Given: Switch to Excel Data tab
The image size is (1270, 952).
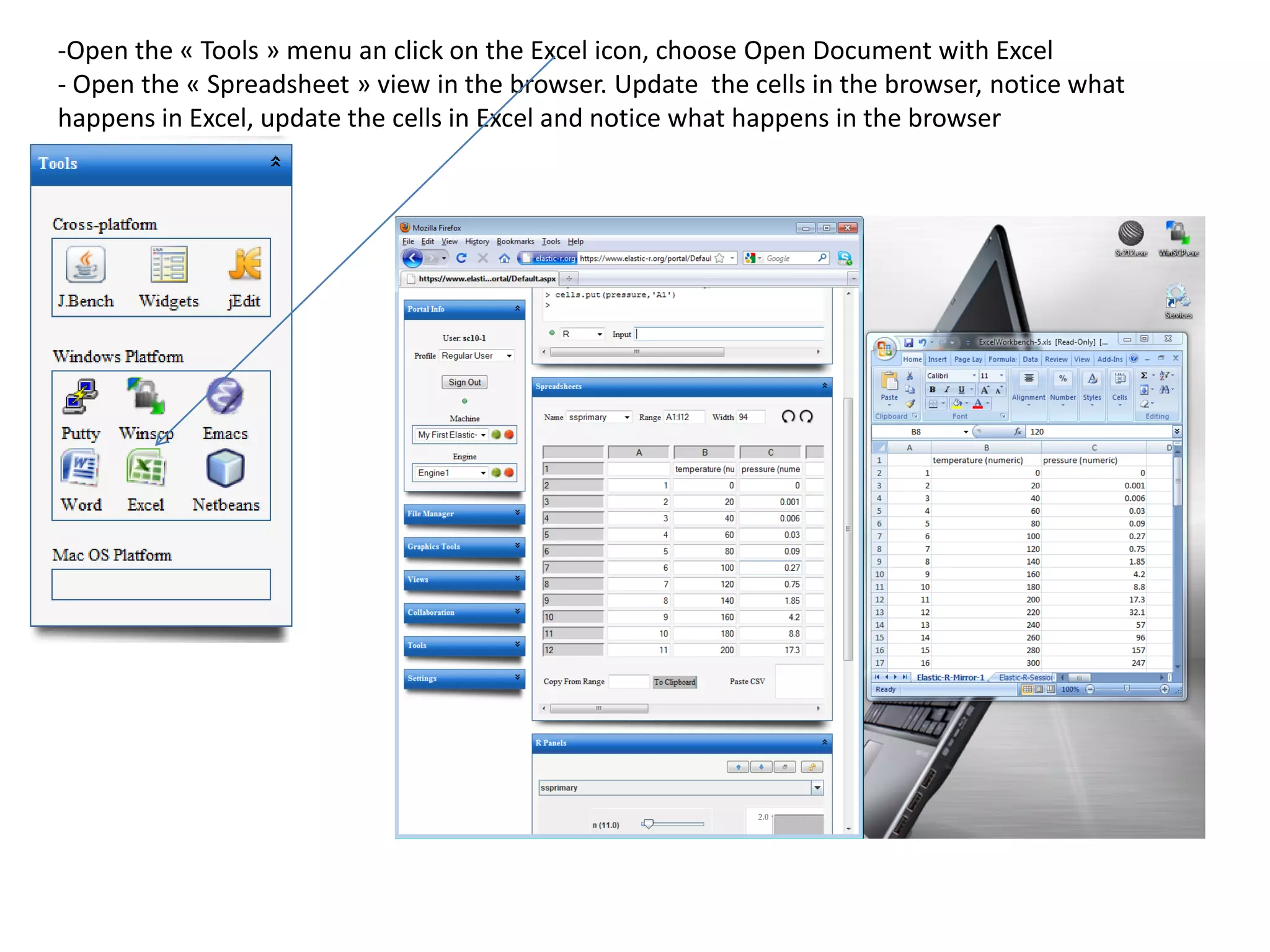Looking at the screenshot, I should 1030,359.
